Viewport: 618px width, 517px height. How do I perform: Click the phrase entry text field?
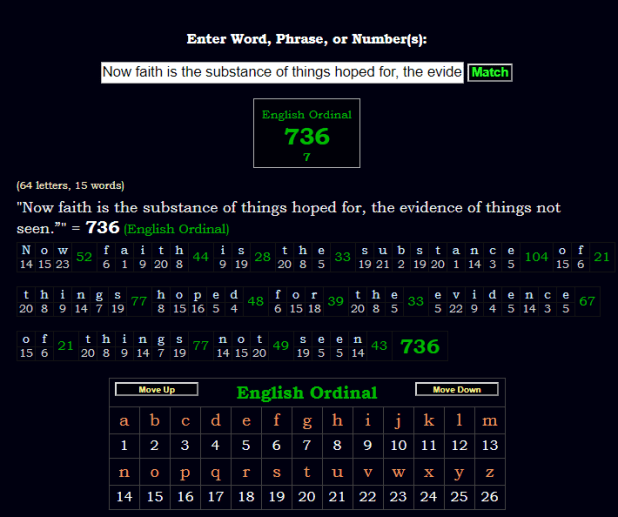pyautogui.click(x=282, y=73)
